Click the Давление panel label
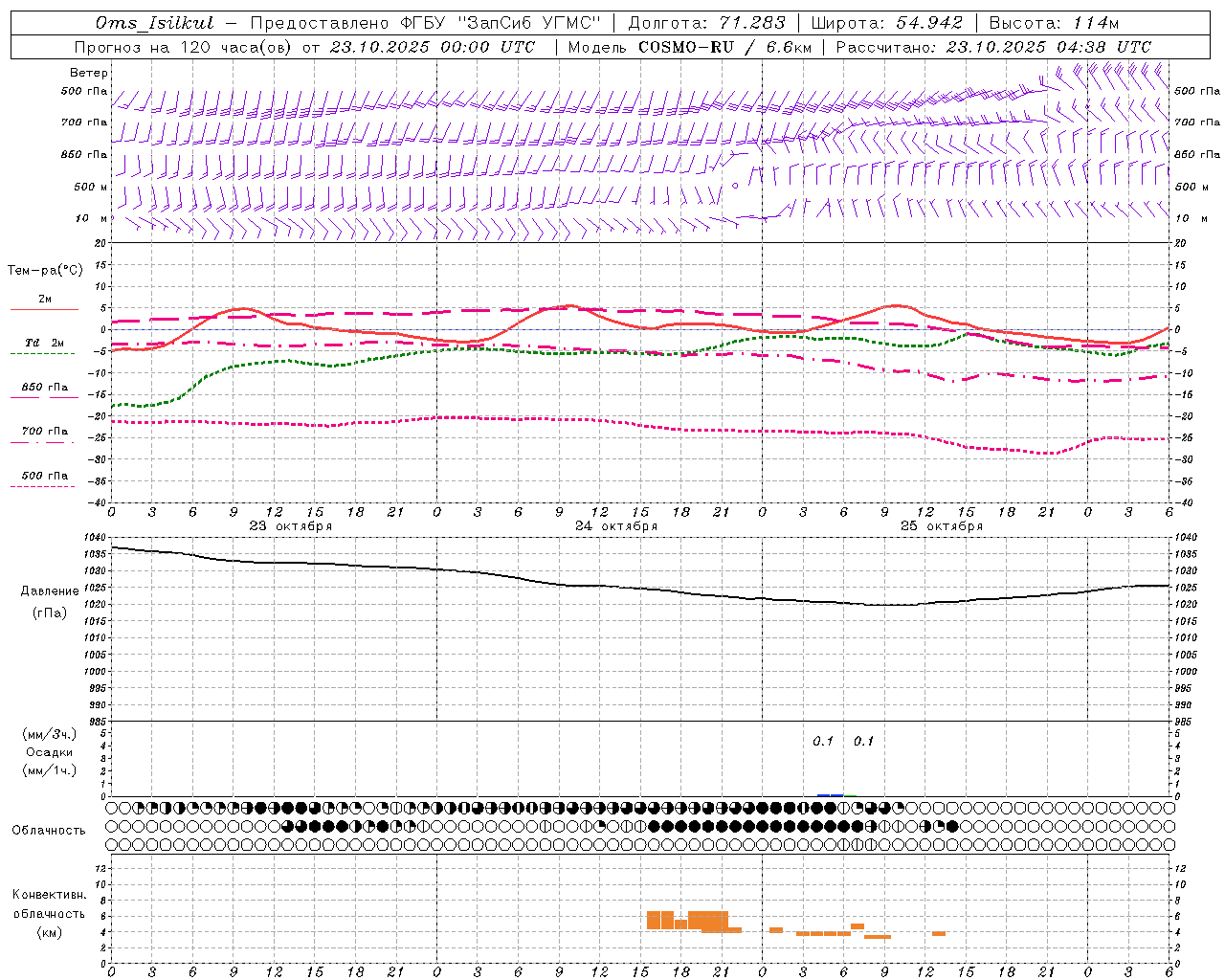Viewport: 1225px width, 980px height. [x=50, y=591]
